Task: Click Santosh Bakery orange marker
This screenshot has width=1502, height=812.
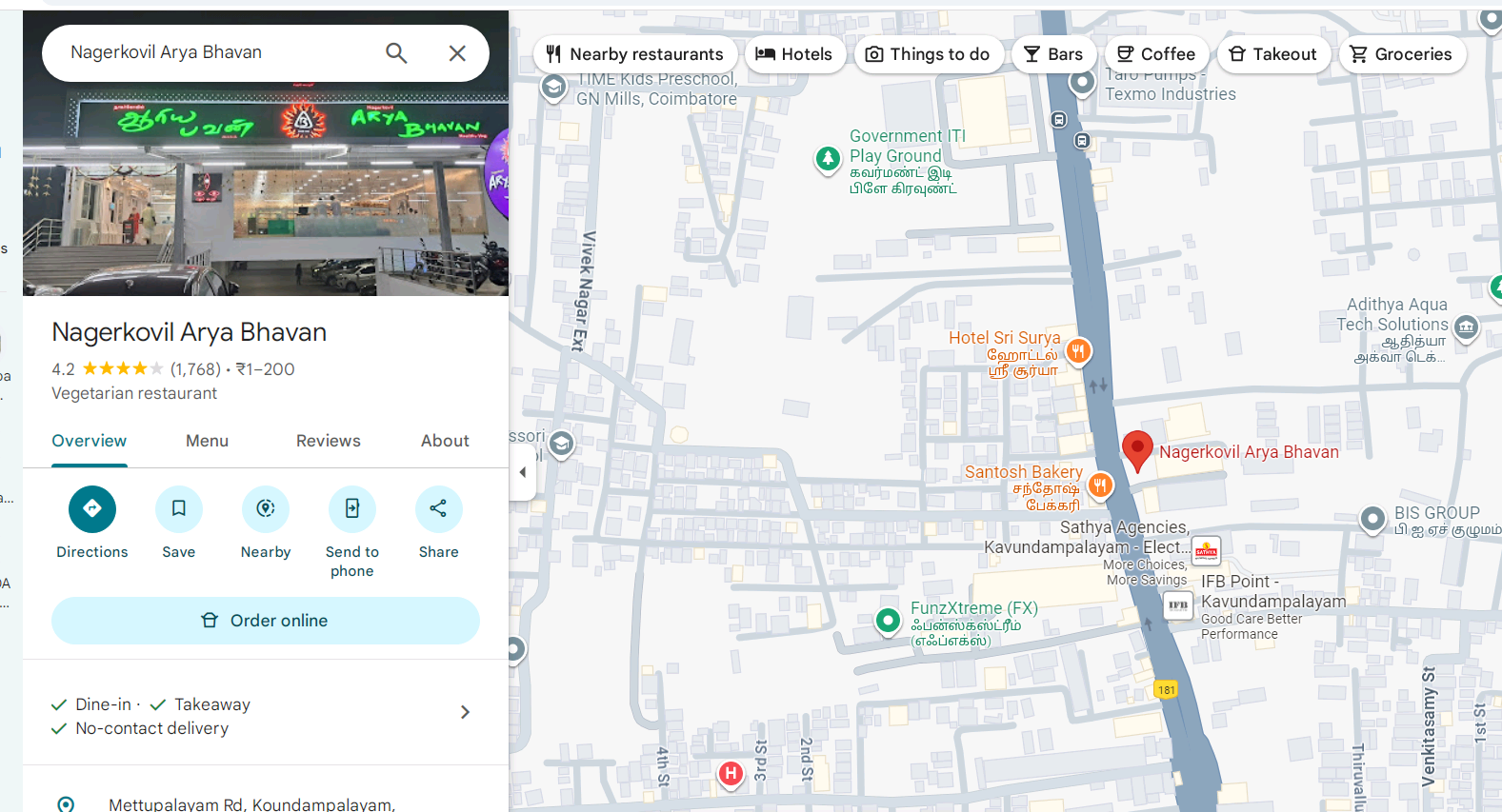Action: click(x=1100, y=485)
